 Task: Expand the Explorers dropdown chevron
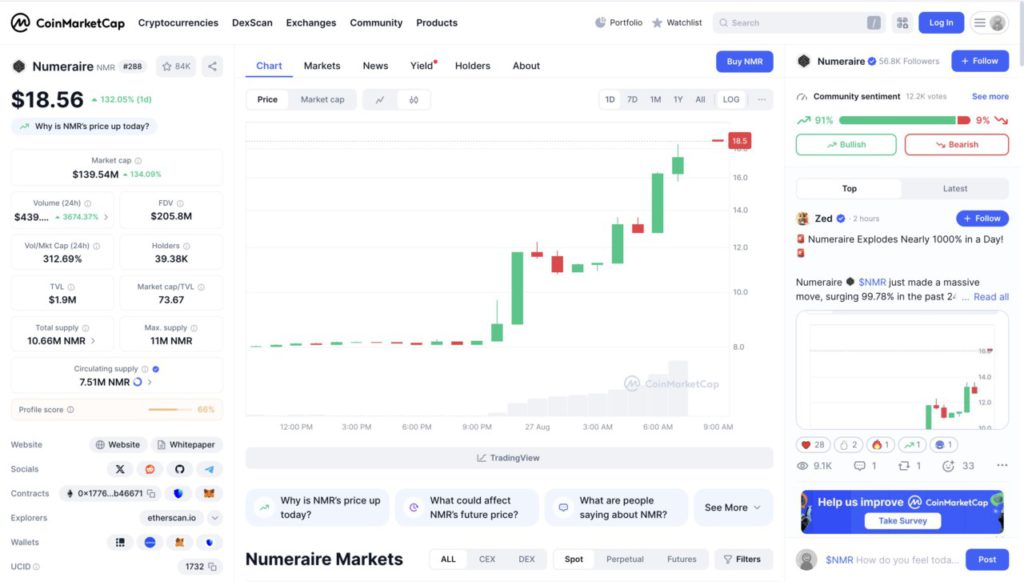click(x=215, y=518)
